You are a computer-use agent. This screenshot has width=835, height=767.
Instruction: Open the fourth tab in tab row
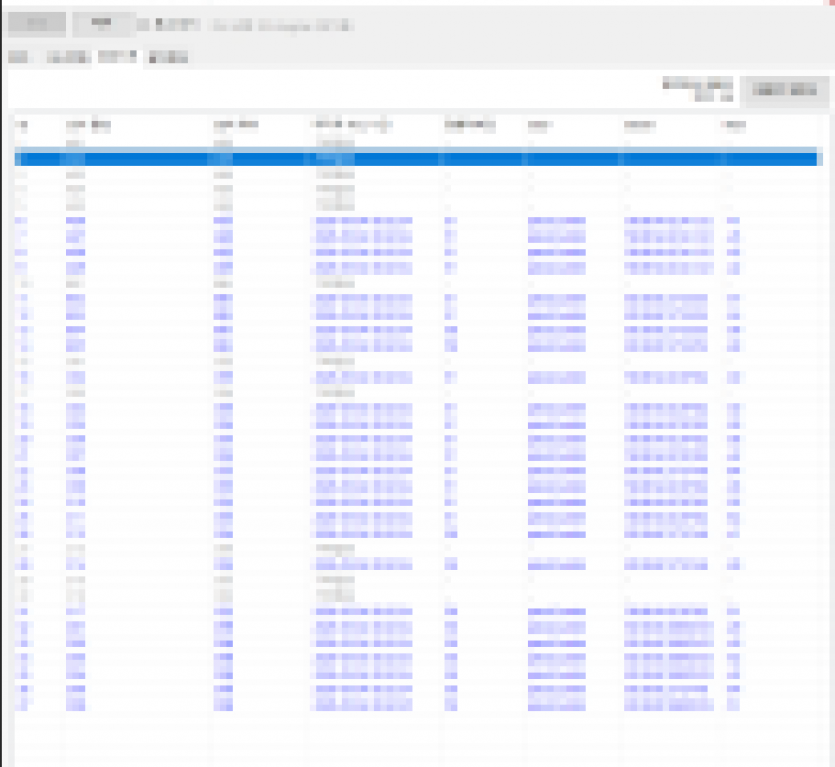click(168, 57)
